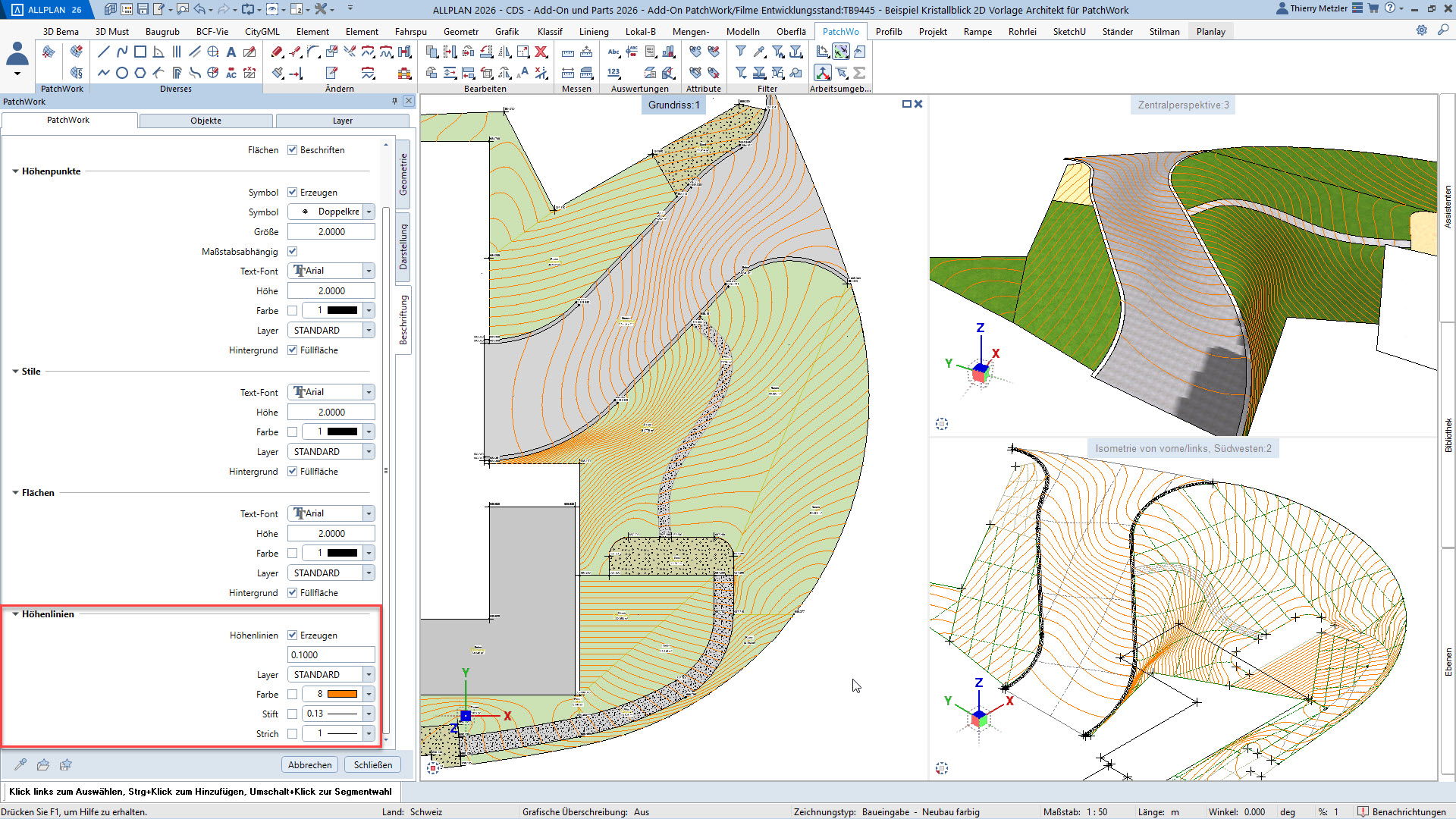Click the red eraser tool in Ändern

click(278, 52)
